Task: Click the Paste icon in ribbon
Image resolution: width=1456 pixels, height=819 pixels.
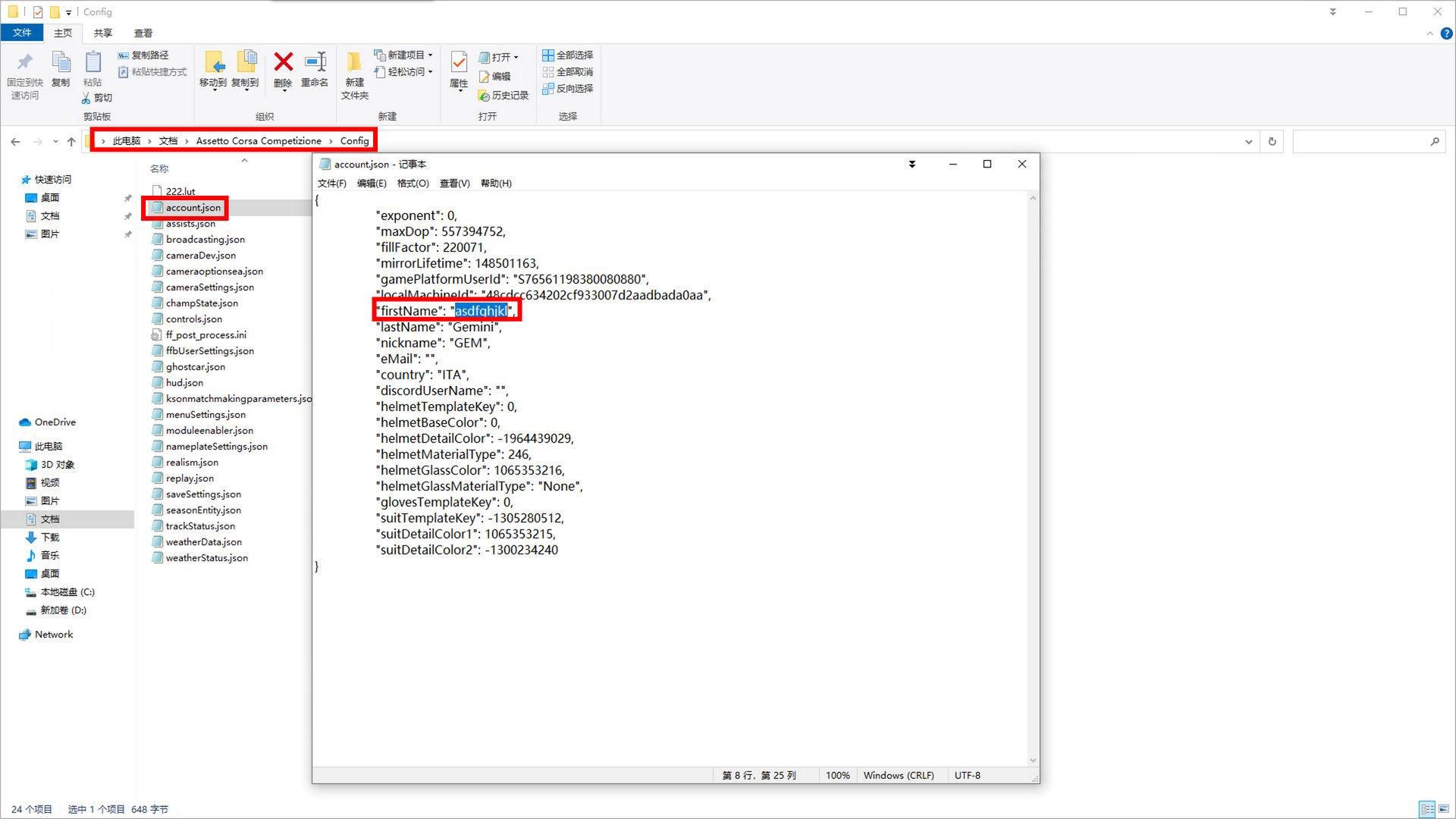Action: pyautogui.click(x=93, y=62)
